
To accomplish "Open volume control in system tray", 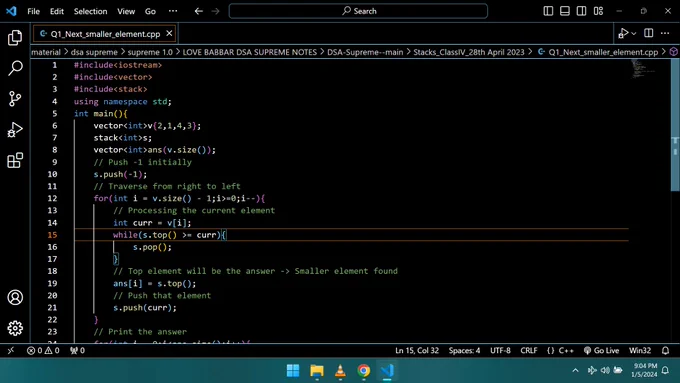I will pyautogui.click(x=605, y=370).
